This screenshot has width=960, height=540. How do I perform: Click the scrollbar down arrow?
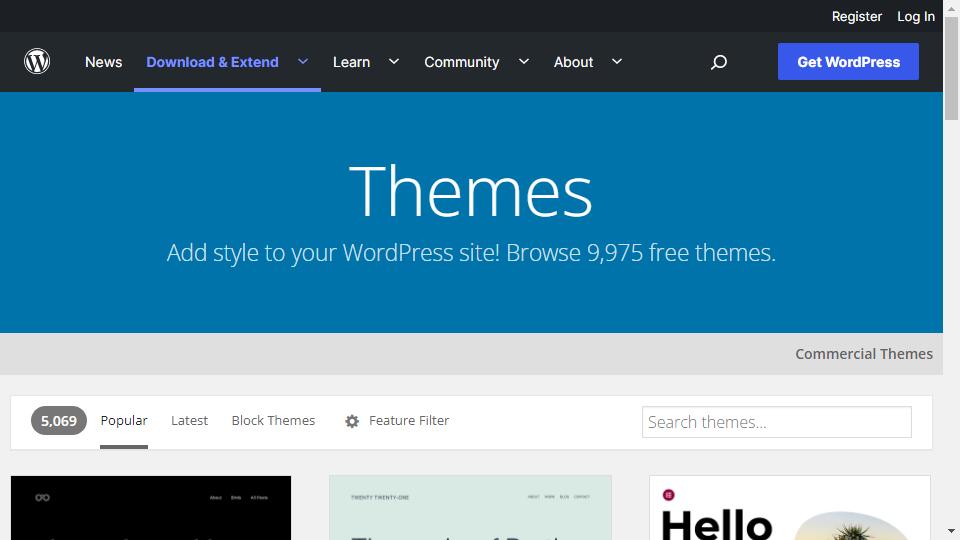coord(951,531)
